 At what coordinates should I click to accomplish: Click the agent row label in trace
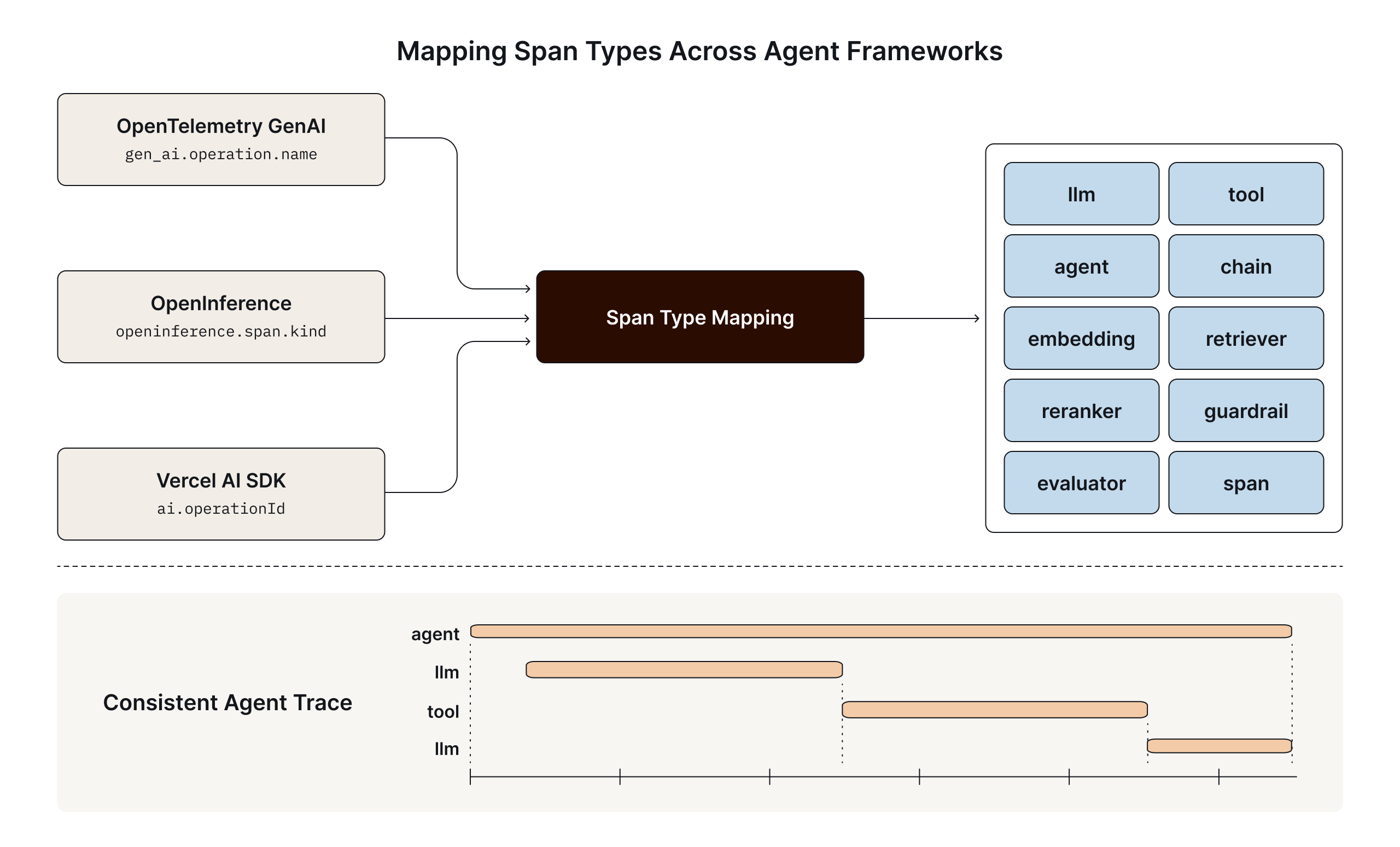click(435, 634)
